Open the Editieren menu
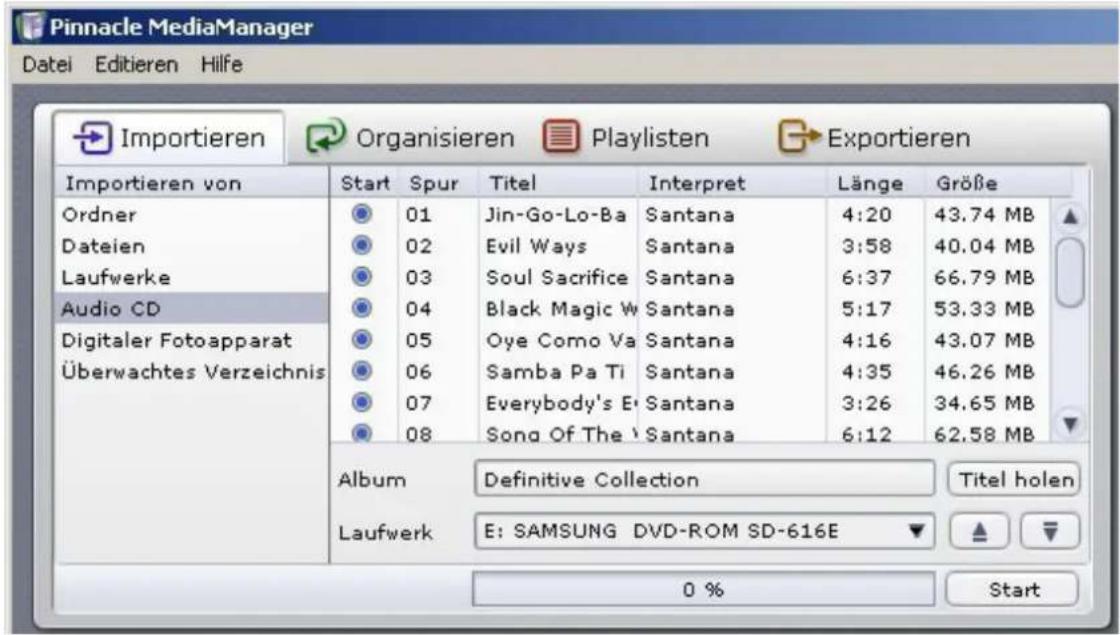The image size is (1120, 635). coord(136,64)
